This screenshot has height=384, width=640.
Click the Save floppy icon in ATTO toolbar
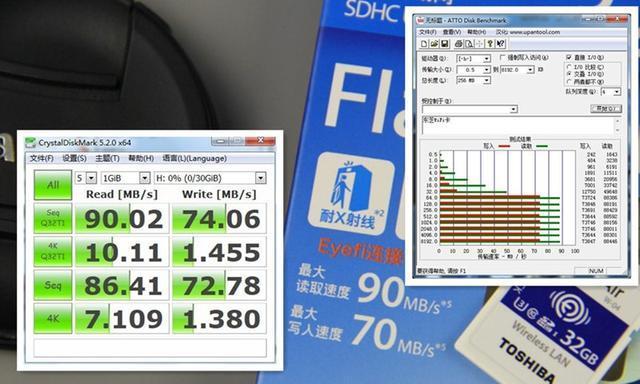(444, 43)
